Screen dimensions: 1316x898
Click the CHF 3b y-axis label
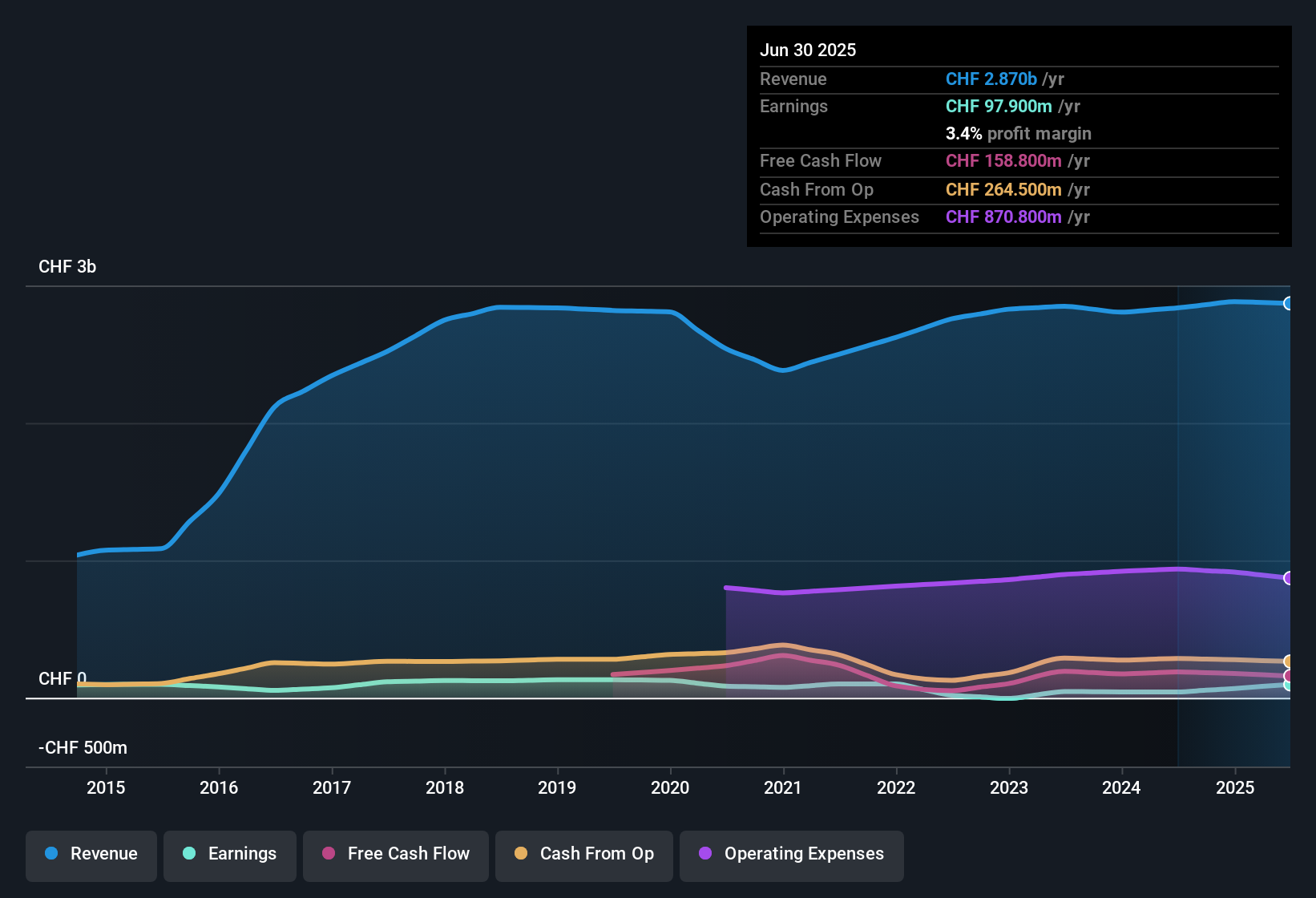pos(67,267)
